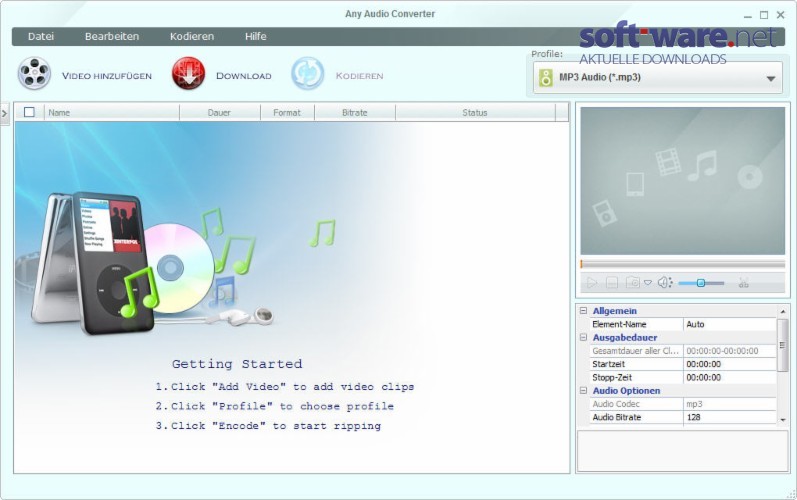Click the properties panel scroll up arrow
The image size is (797, 500).
[783, 311]
